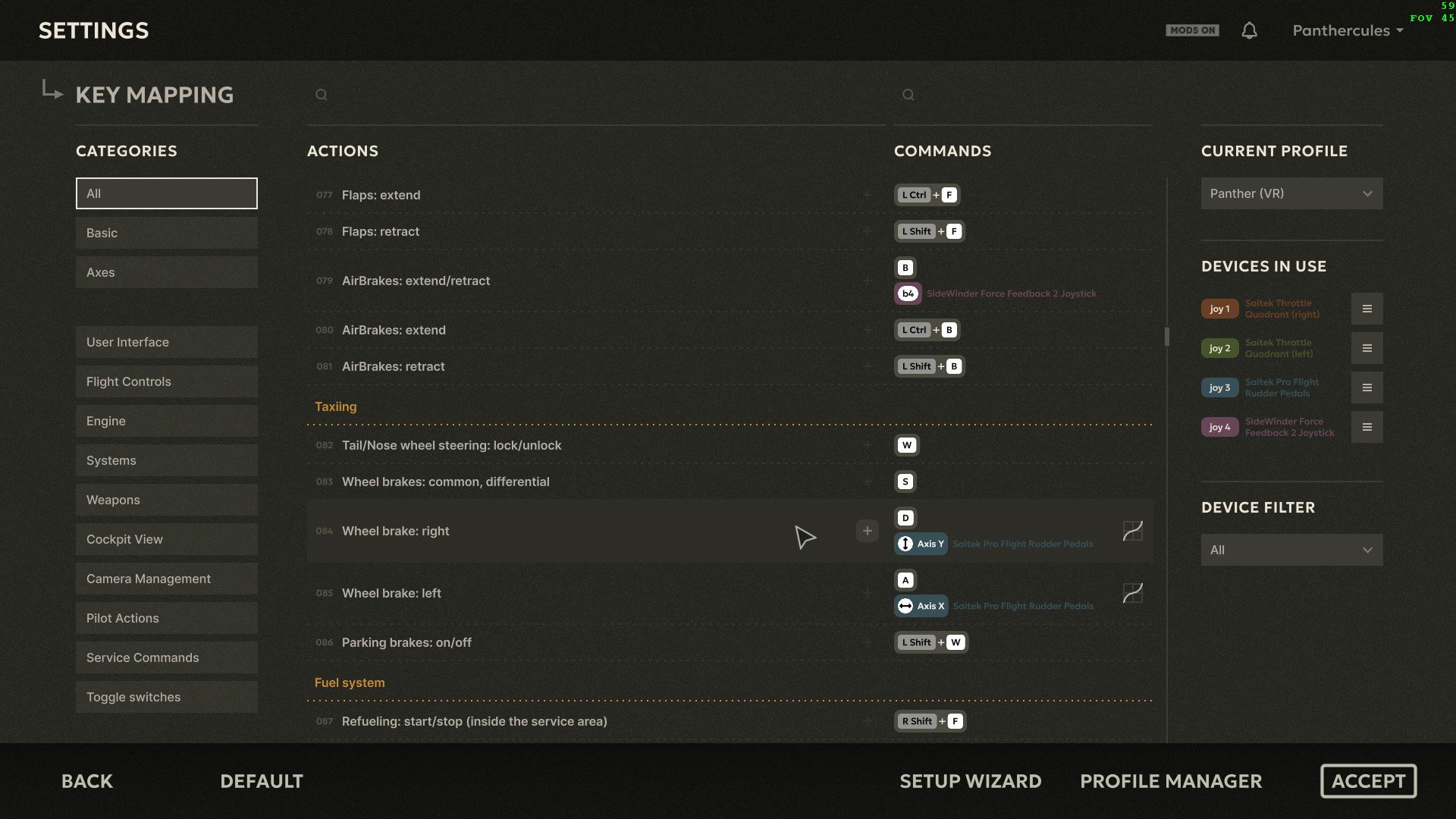Select the Weapons category
The width and height of the screenshot is (1456, 819).
(x=167, y=500)
